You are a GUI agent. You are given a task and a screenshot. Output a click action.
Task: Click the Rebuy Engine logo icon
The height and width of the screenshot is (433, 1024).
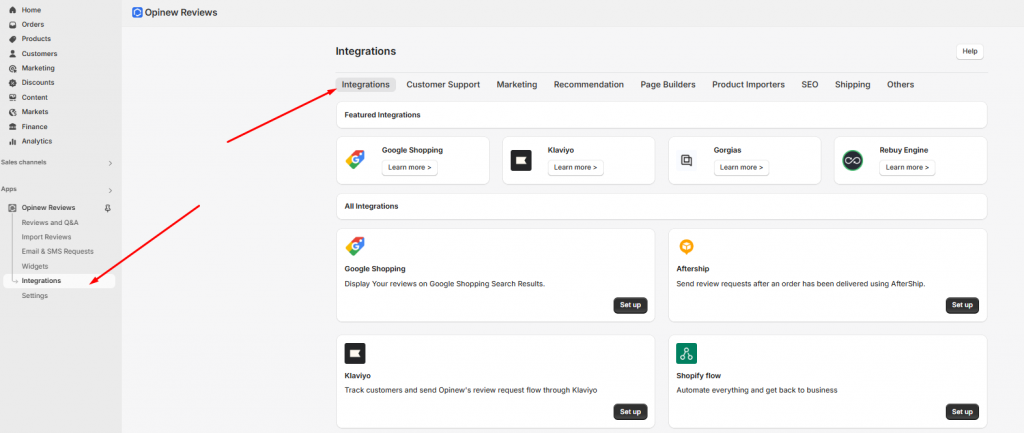tap(852, 160)
